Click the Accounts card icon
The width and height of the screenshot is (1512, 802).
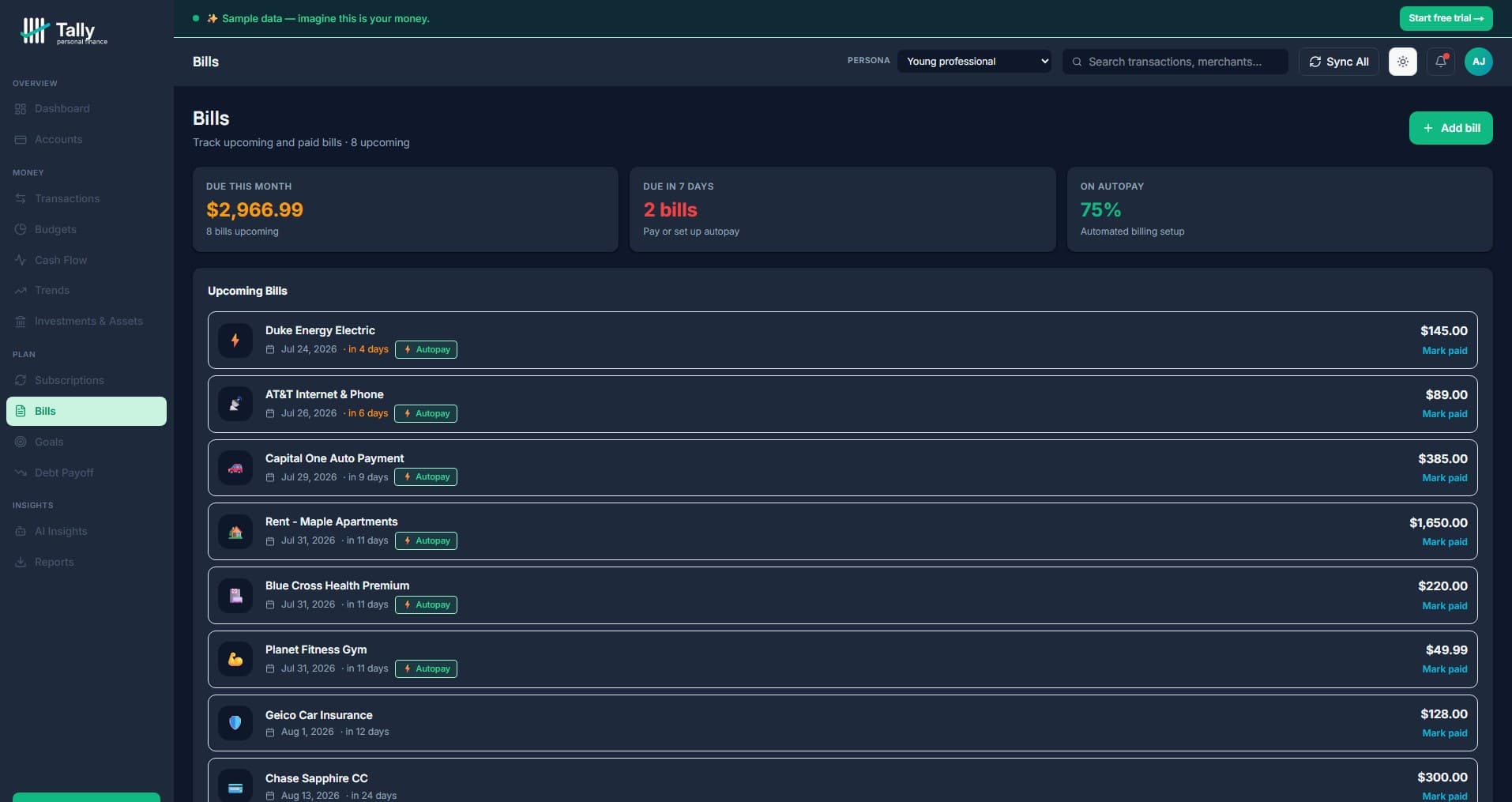[21, 139]
